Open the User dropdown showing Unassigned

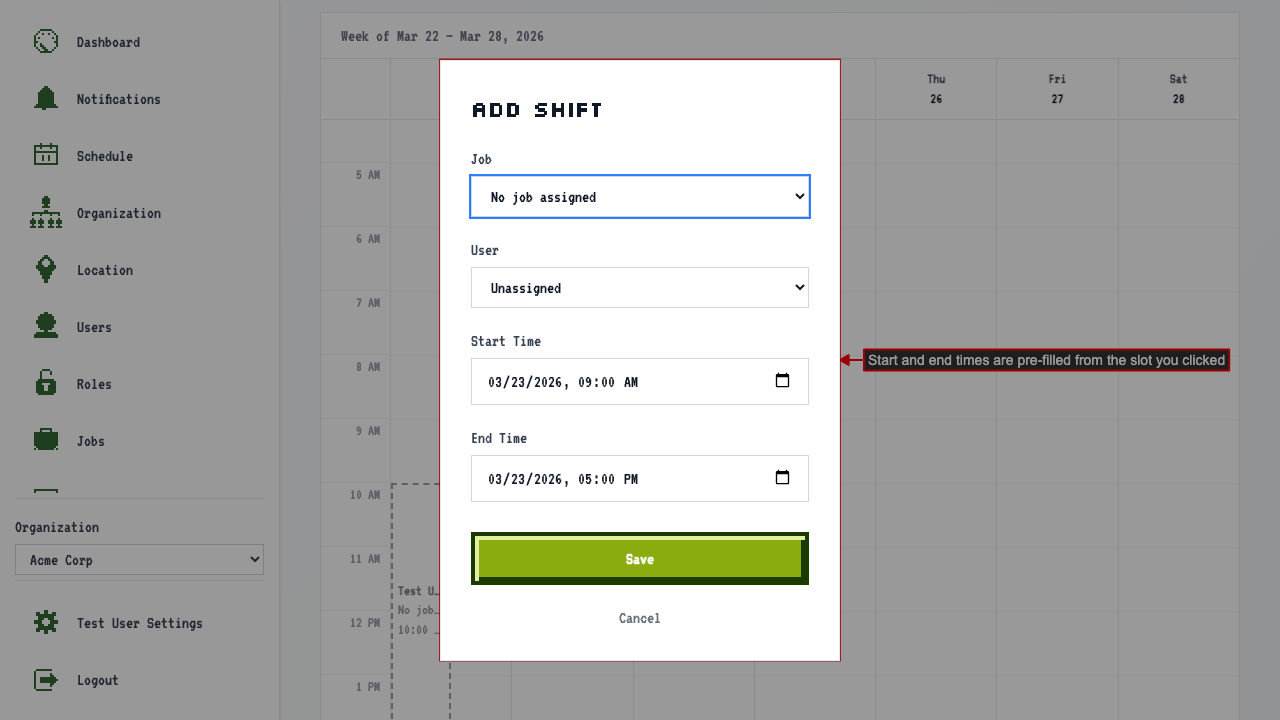(640, 288)
